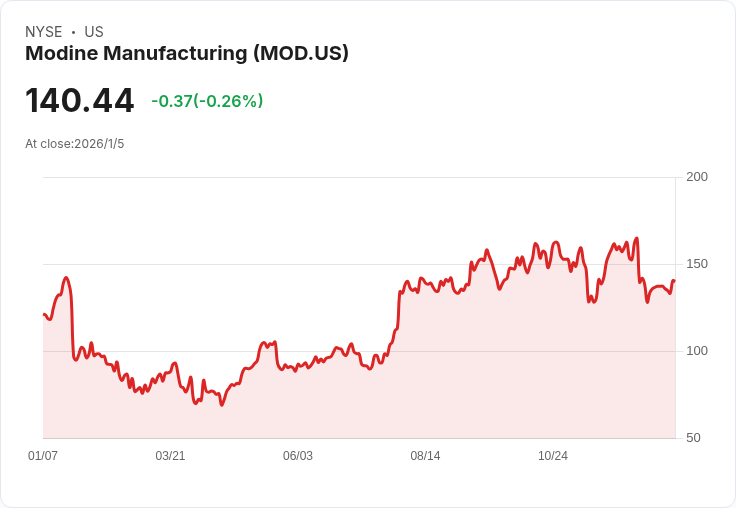The width and height of the screenshot is (736, 508).
Task: Select the 150 y-axis price label
Action: click(x=697, y=264)
